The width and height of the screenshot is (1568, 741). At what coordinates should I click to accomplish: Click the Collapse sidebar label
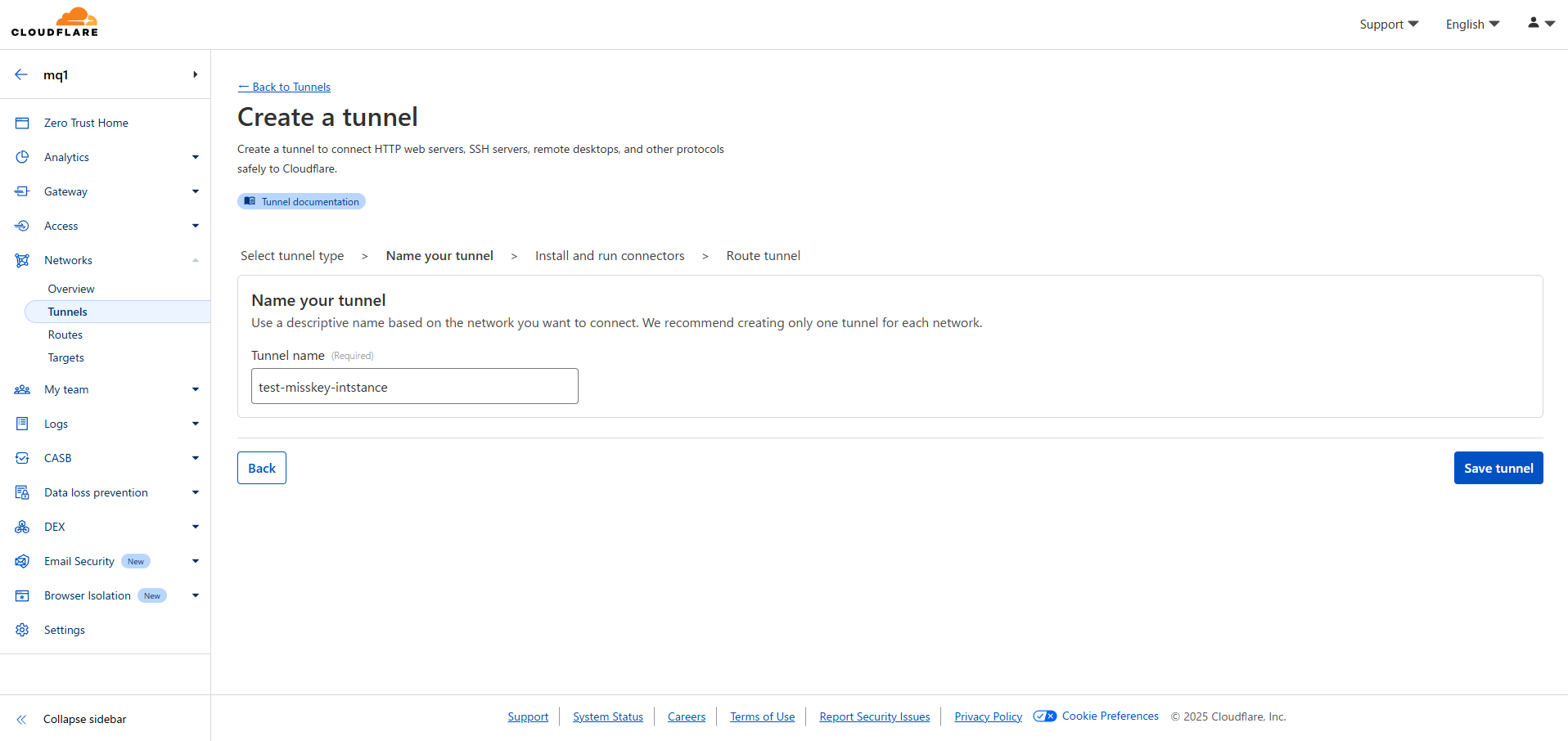(x=85, y=720)
